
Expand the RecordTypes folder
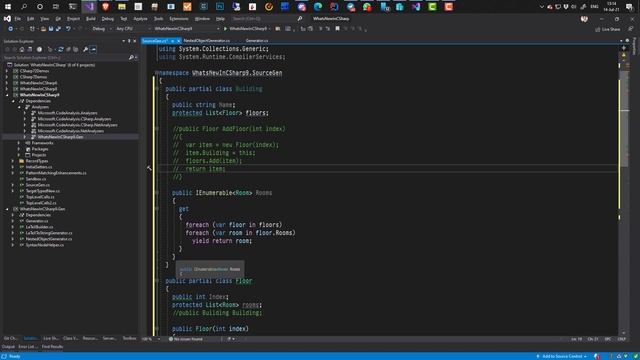pyautogui.click(x=13, y=161)
